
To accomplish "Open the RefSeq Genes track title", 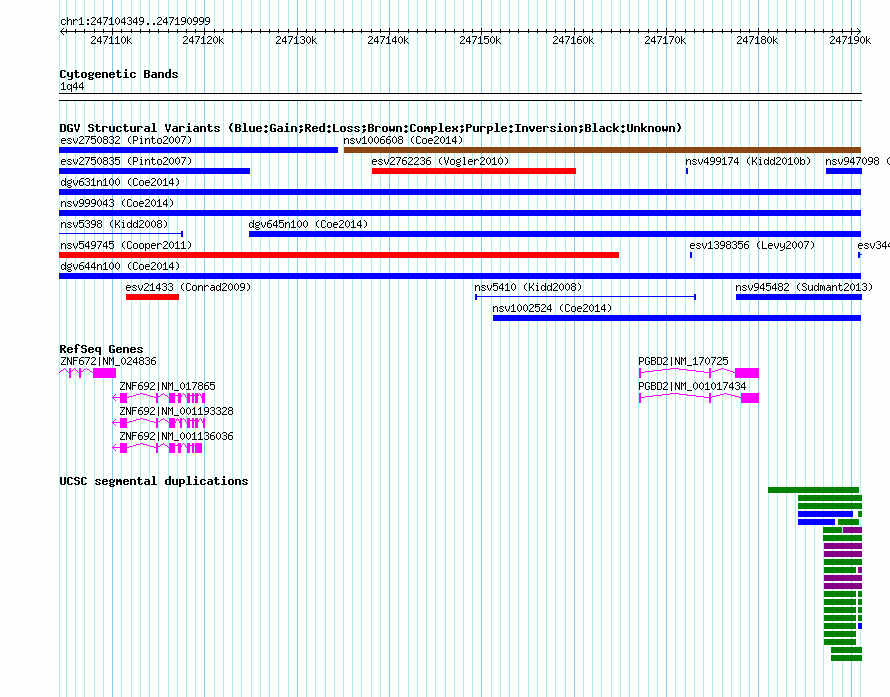I will (101, 349).
